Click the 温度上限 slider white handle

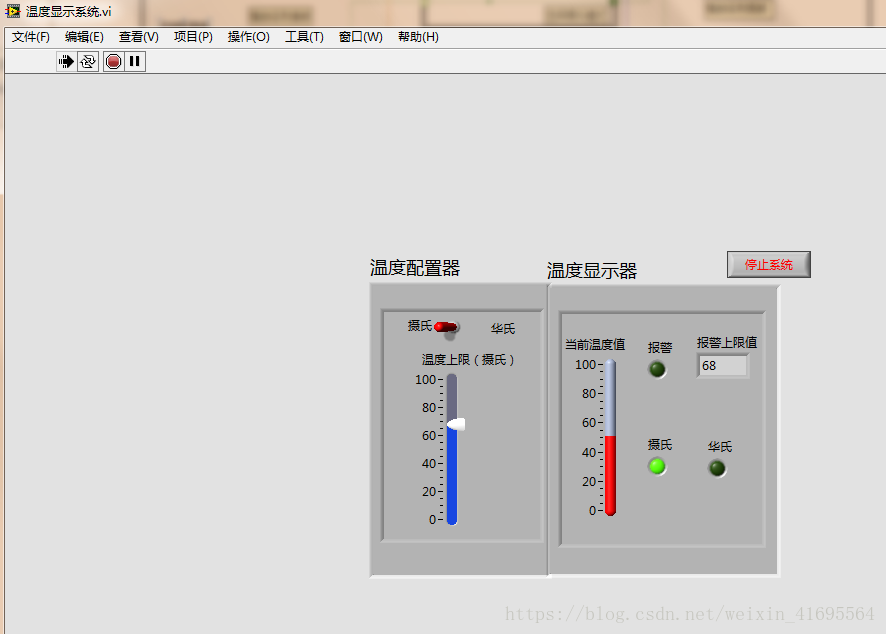click(x=456, y=424)
